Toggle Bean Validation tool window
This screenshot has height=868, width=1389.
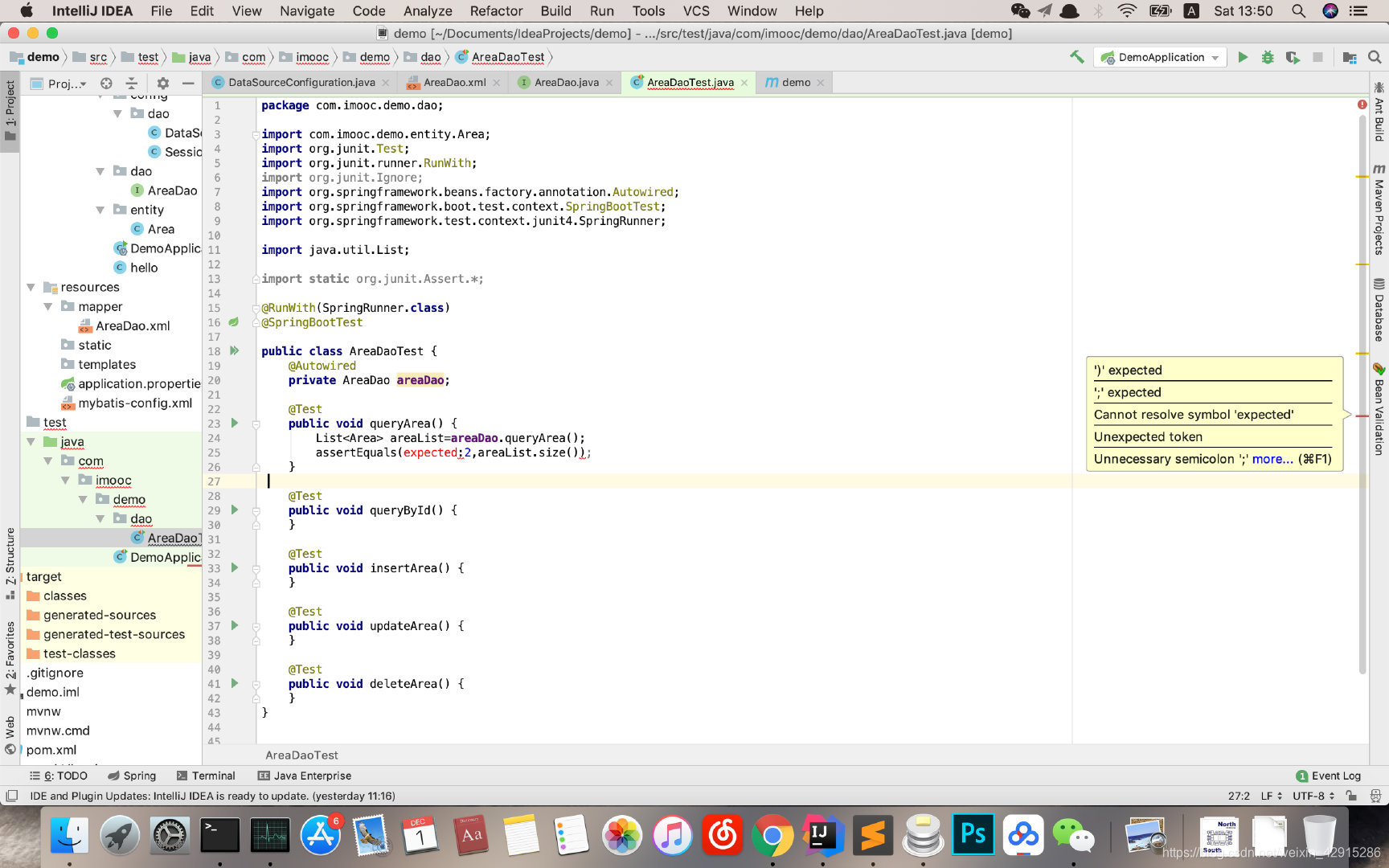click(1379, 409)
